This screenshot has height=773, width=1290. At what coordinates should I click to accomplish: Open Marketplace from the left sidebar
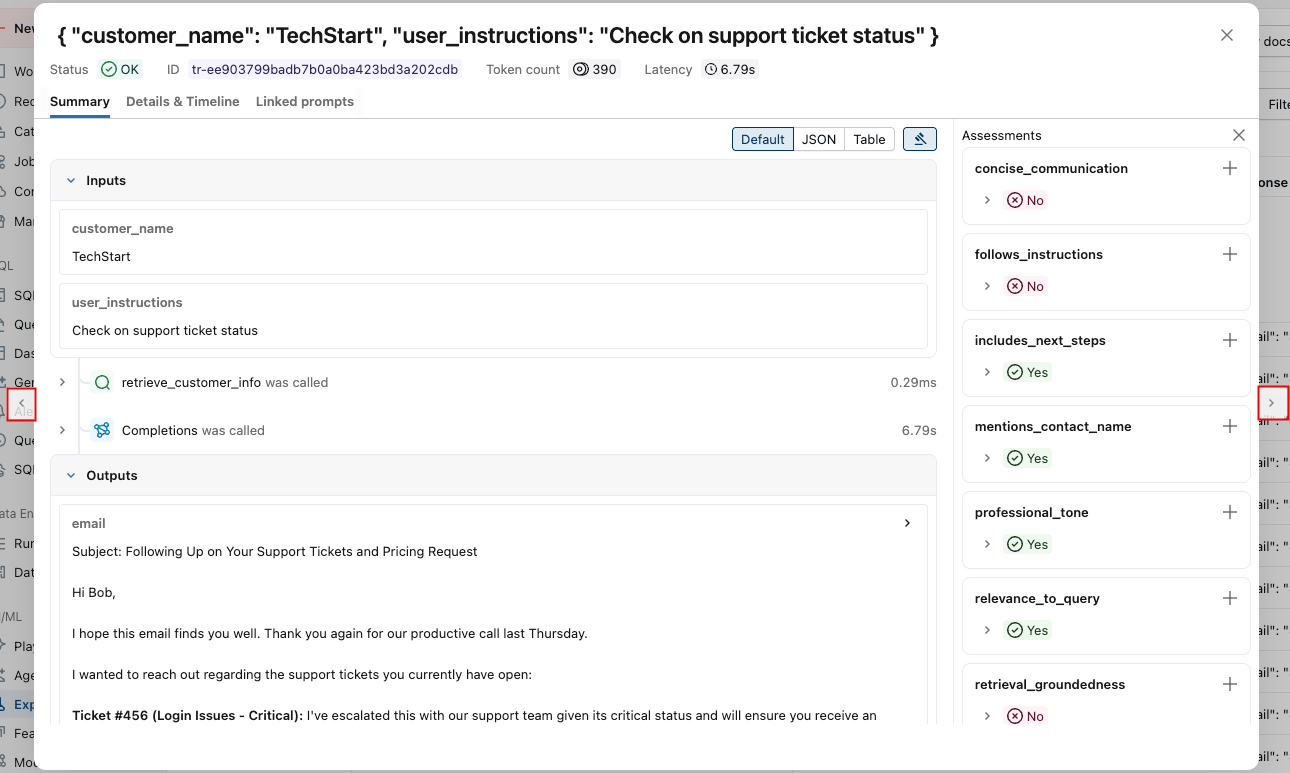click(20, 221)
